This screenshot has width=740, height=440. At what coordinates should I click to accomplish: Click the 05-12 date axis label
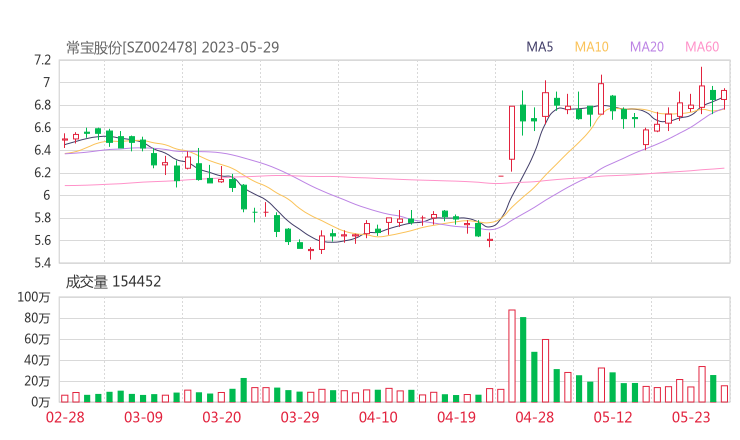click(x=613, y=417)
